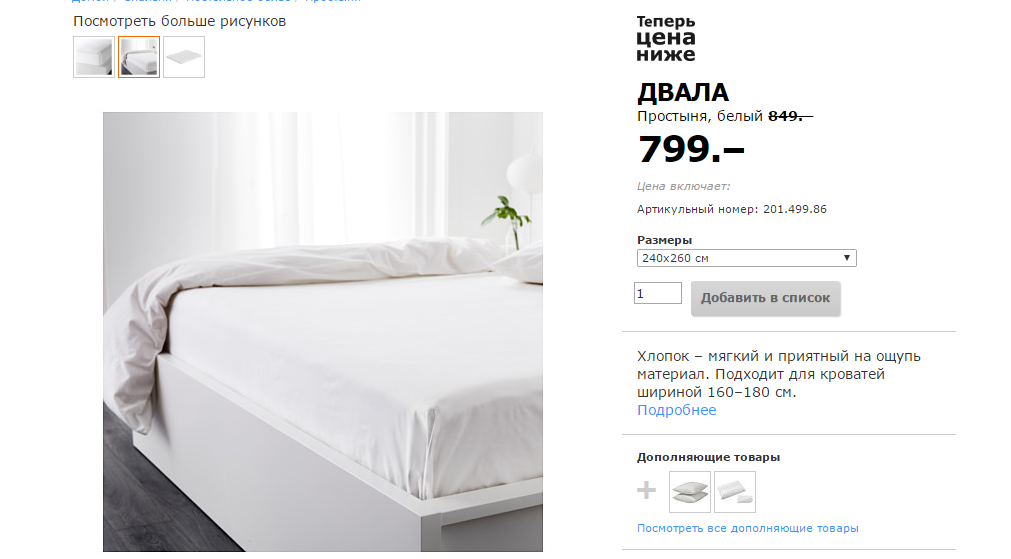The width and height of the screenshot is (1011, 559).
Task: Expand the 240x260 см size dropdown
Action: (x=747, y=258)
